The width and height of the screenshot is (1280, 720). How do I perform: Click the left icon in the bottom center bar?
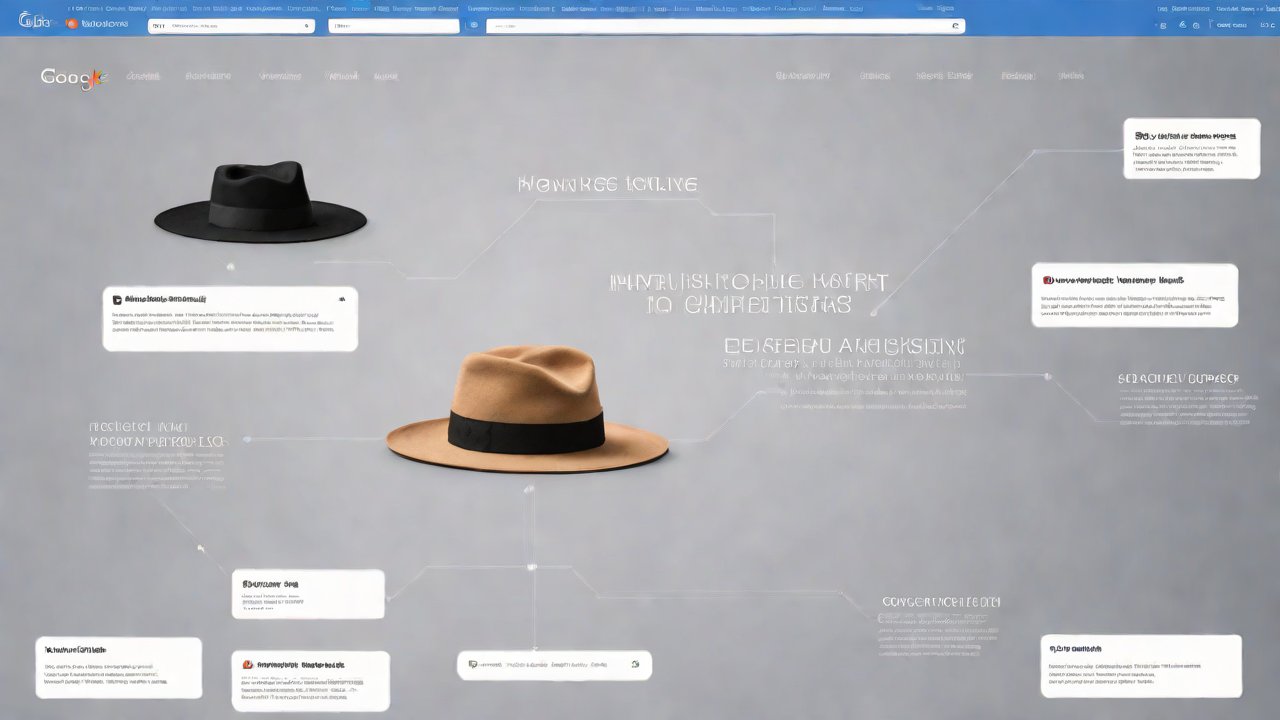(473, 664)
